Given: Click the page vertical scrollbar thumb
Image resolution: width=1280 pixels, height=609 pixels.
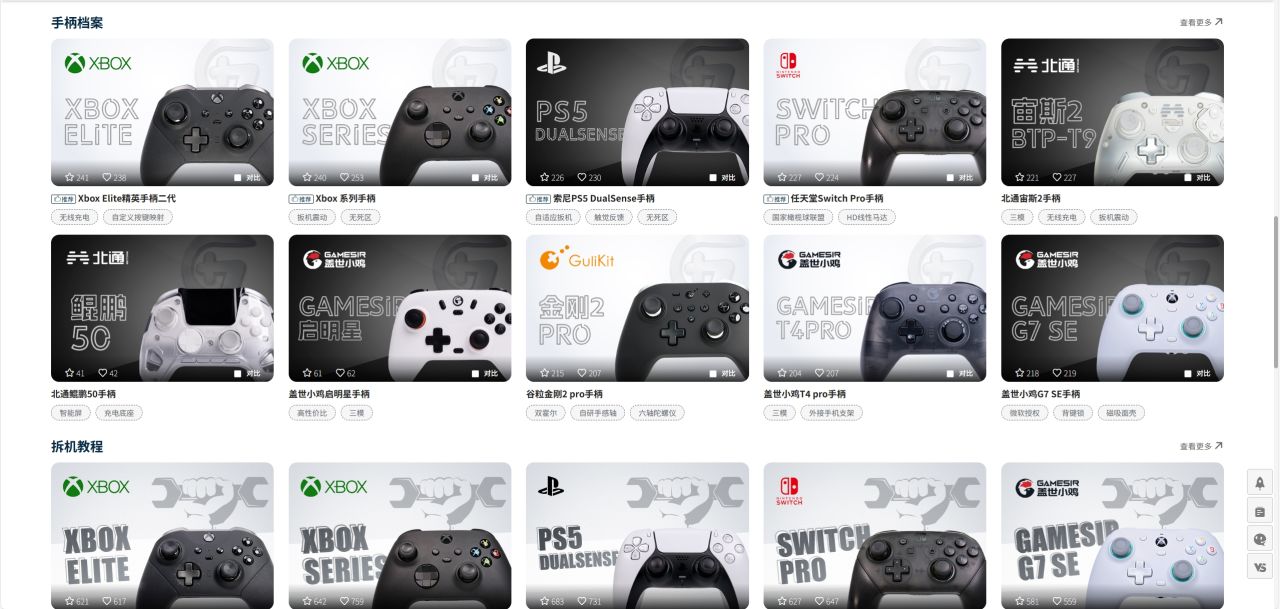Looking at the screenshot, I should (1275, 290).
